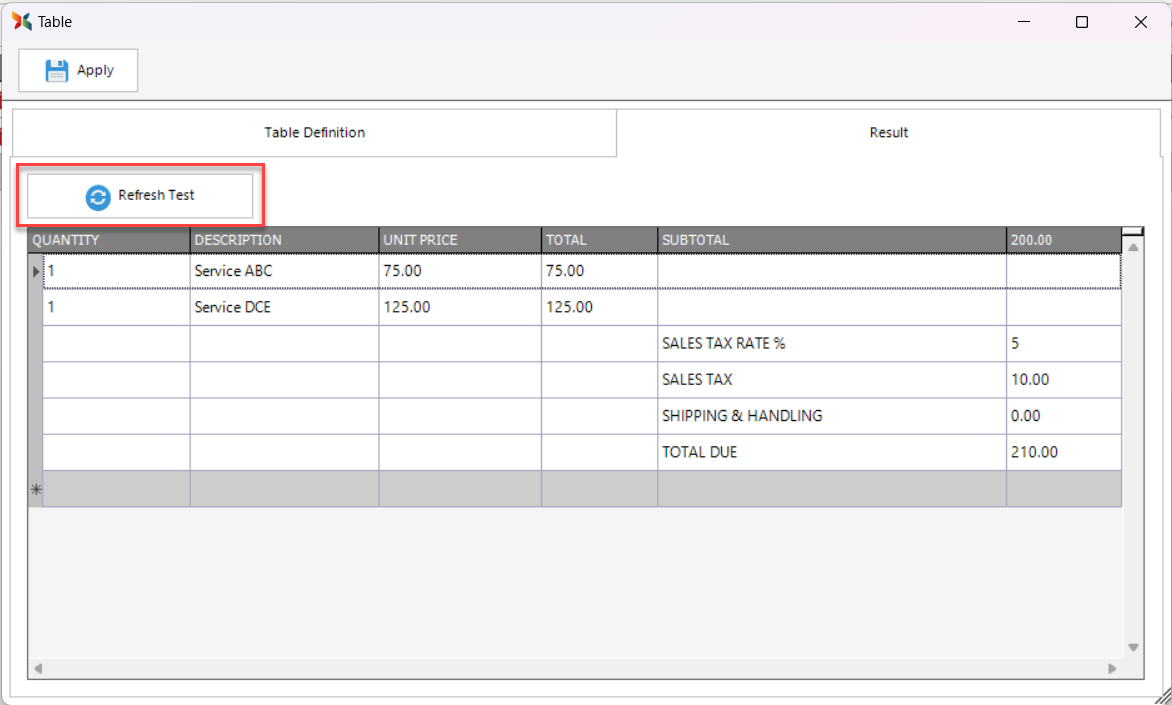Click the new row asterisk marker
1172x705 pixels.
click(36, 489)
